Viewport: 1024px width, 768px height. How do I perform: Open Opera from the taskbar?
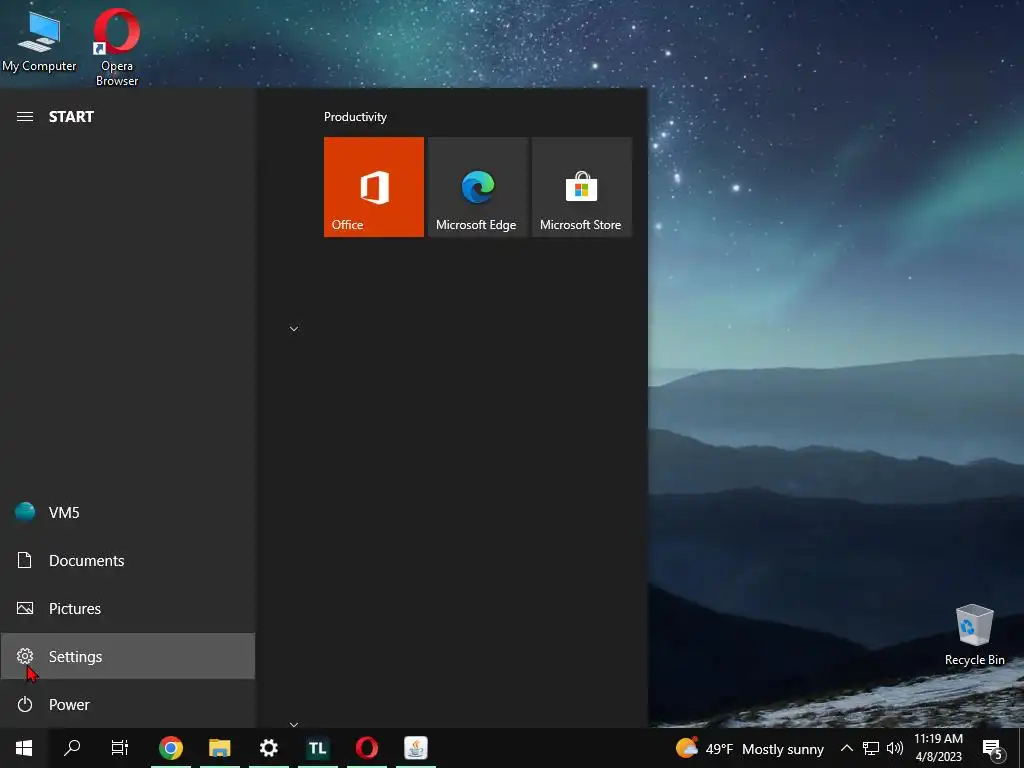[x=367, y=748]
